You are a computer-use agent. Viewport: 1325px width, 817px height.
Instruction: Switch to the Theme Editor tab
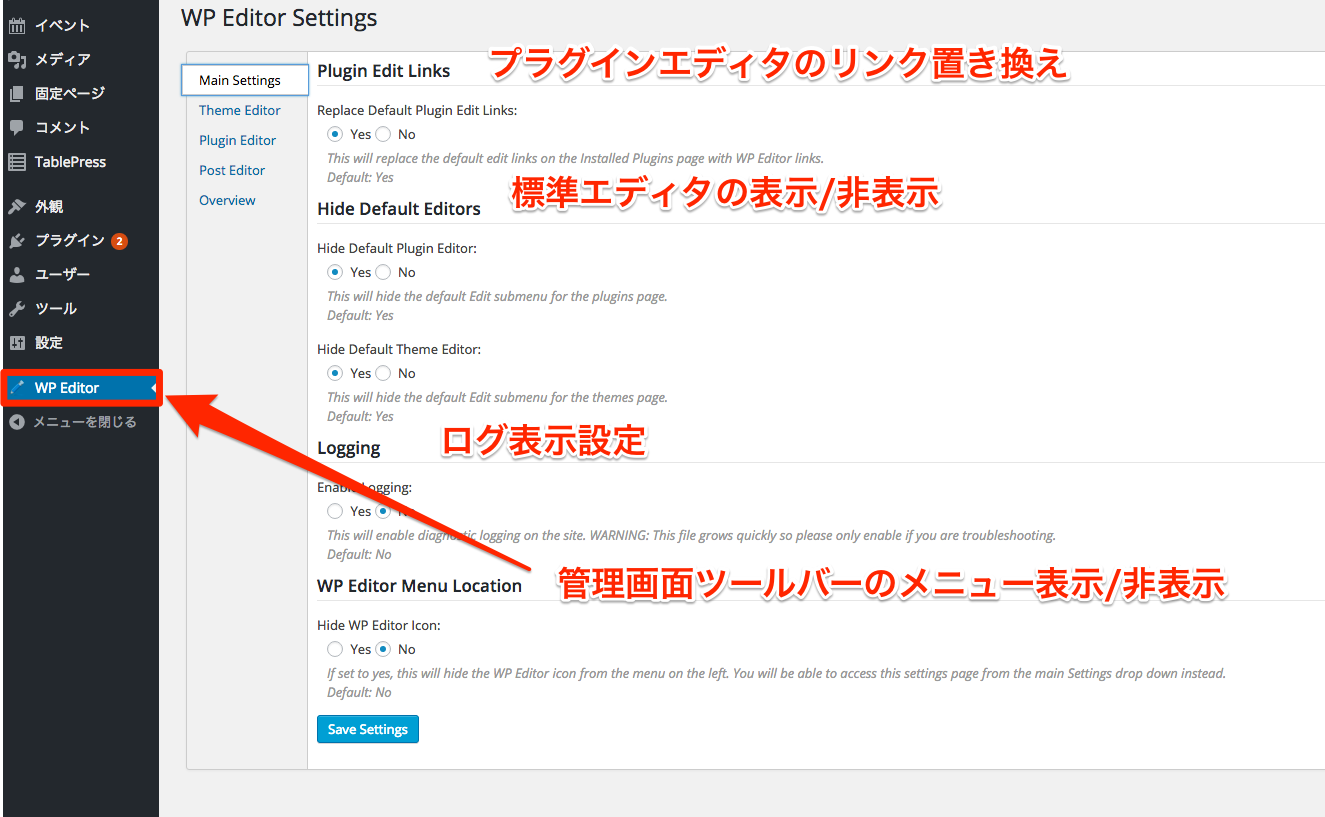240,110
